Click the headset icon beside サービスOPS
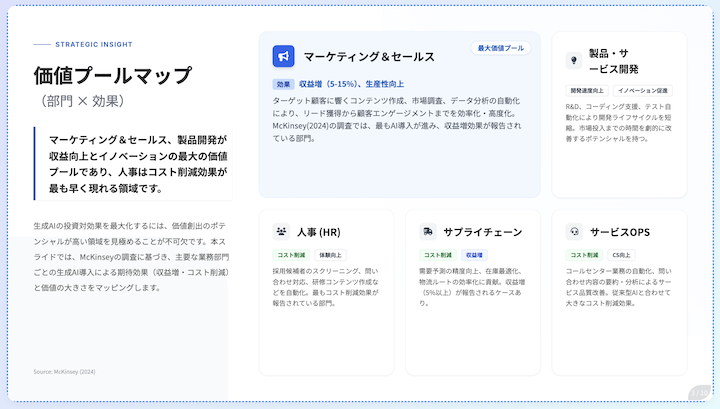This screenshot has width=720, height=409. coord(574,232)
